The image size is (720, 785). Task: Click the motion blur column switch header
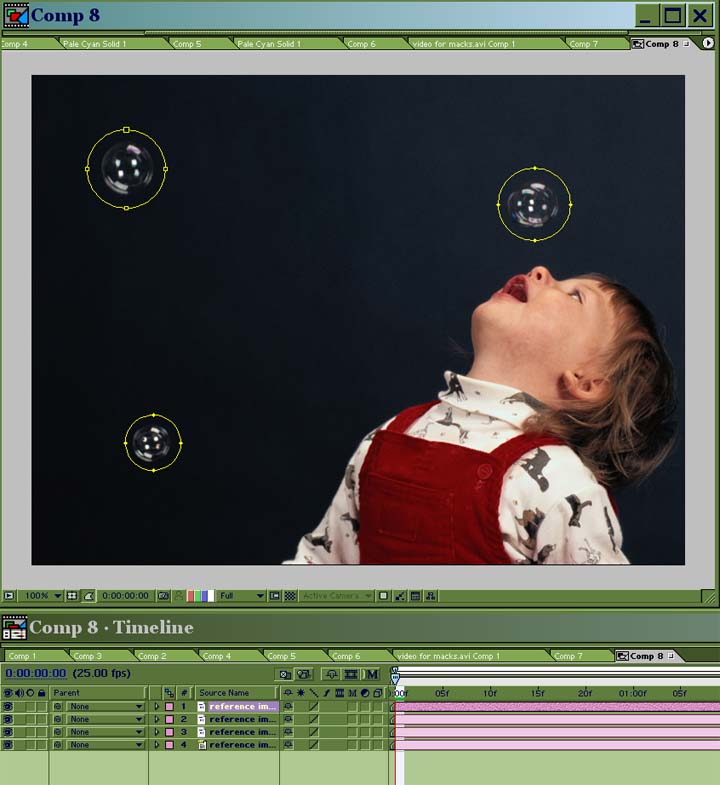(x=352, y=693)
